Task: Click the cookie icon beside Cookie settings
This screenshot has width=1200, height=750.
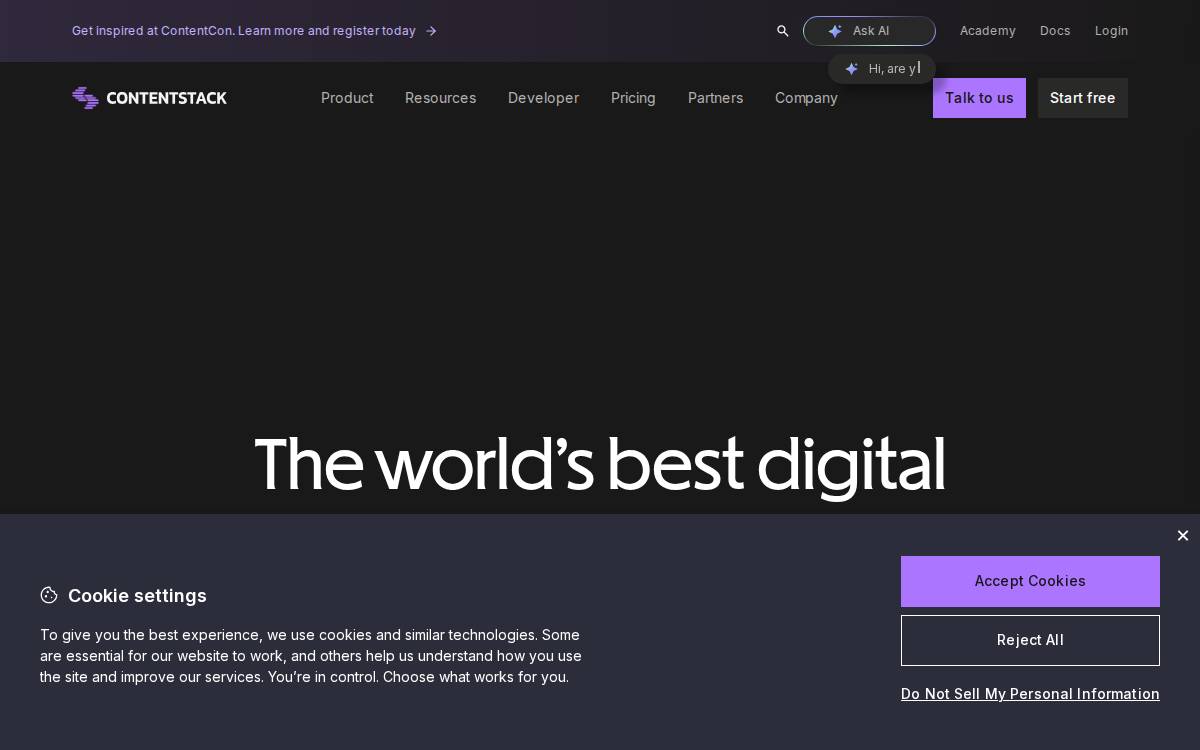Action: [x=49, y=595]
